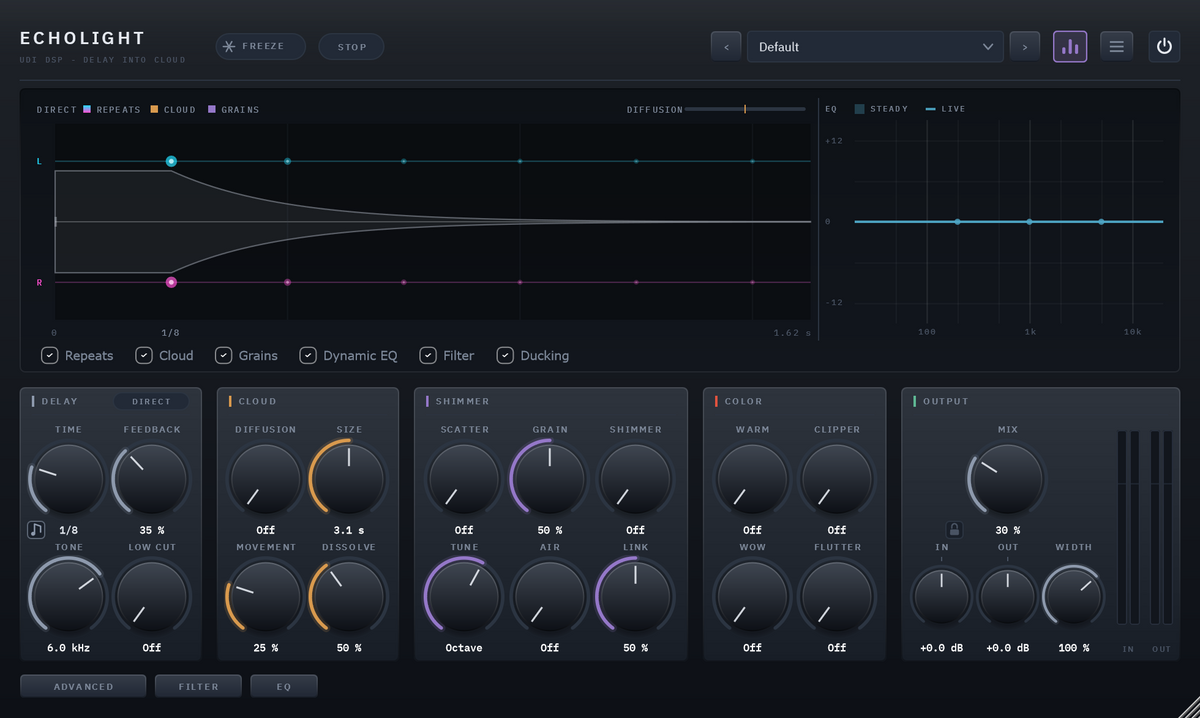The height and width of the screenshot is (718, 1200).
Task: Click the Repeats legend swatch
Action: tap(87, 109)
